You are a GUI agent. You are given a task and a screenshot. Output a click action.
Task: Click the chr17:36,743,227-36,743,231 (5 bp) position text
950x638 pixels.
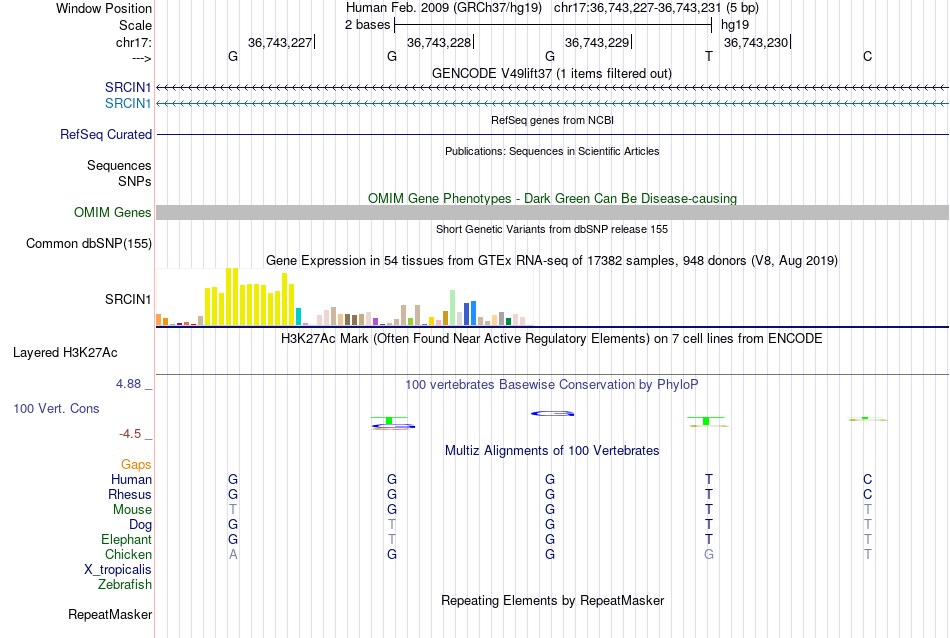point(656,8)
